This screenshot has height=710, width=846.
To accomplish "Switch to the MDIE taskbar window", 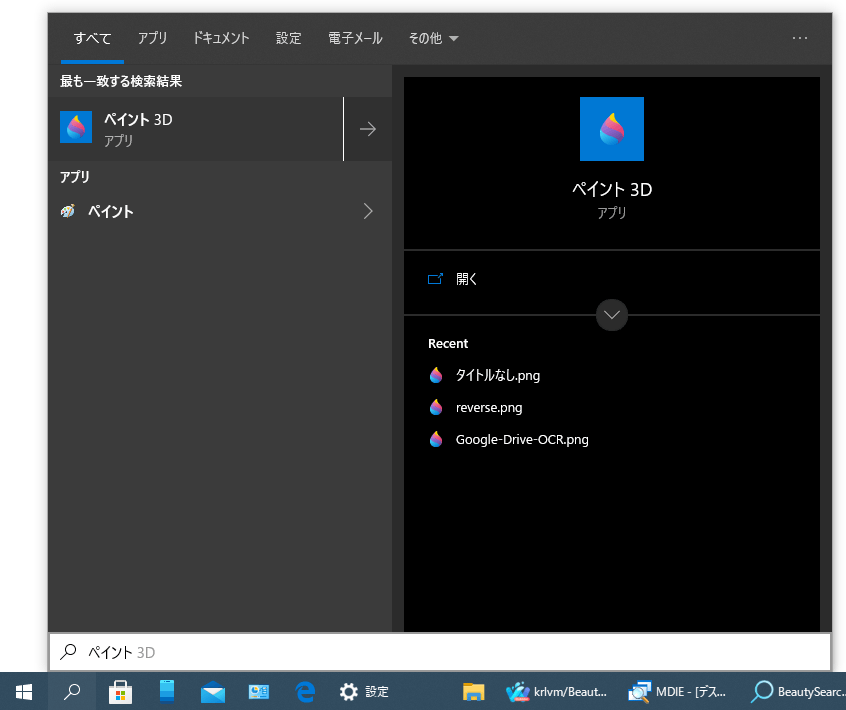I will point(678,692).
